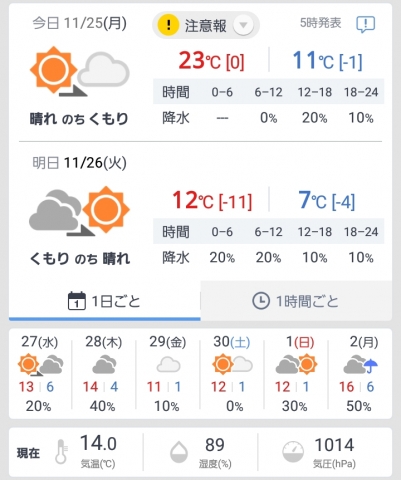The height and width of the screenshot is (480, 401).
Task: Tap tomorrow's date 明日 11/26(火)
Action: coord(79,163)
